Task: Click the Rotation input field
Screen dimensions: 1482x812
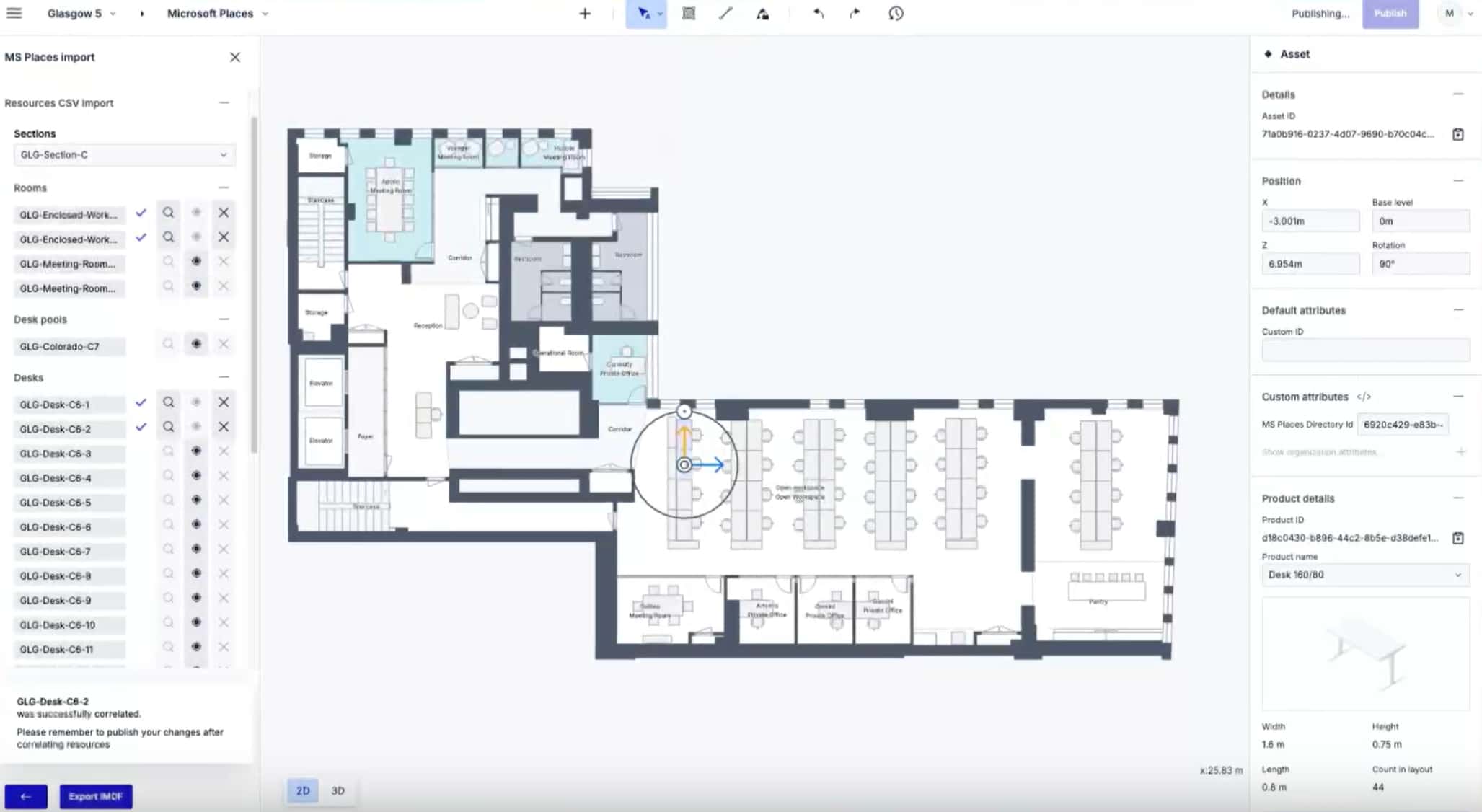Action: [x=1420, y=264]
